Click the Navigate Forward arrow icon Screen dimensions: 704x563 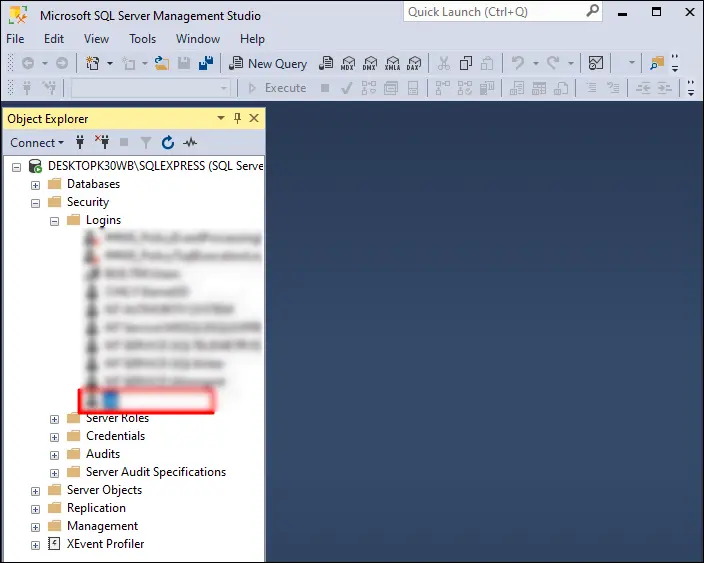62,63
